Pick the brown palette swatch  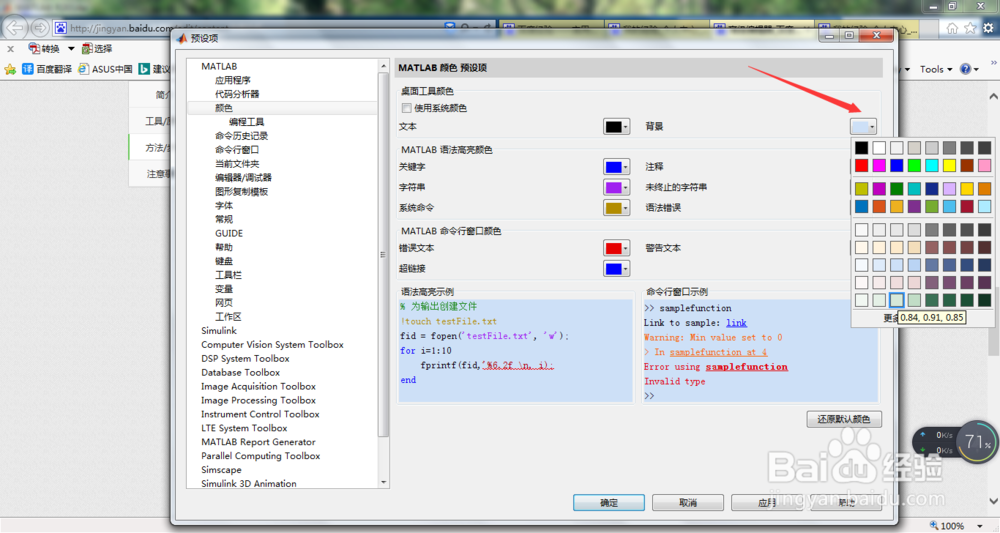967,166
